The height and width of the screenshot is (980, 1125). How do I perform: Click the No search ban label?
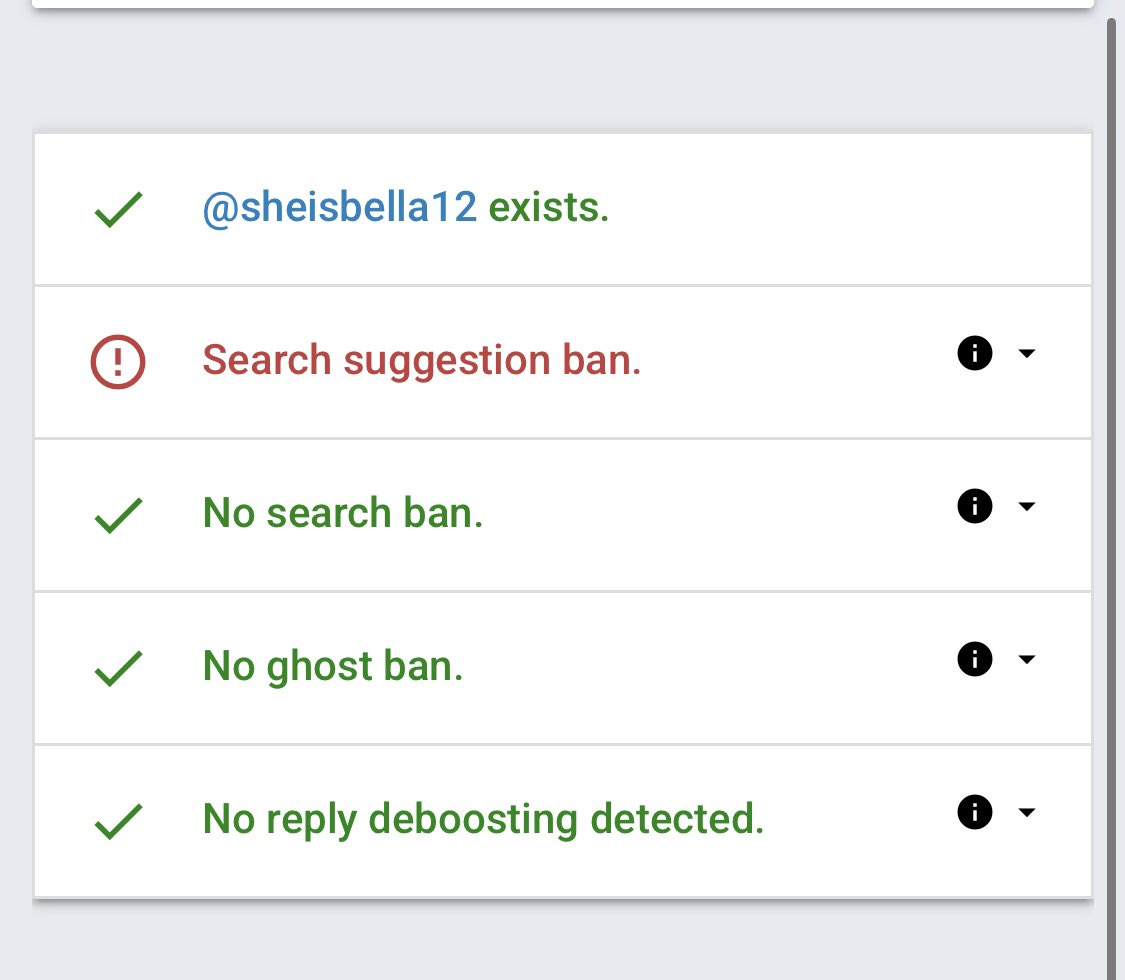pyautogui.click(x=343, y=513)
